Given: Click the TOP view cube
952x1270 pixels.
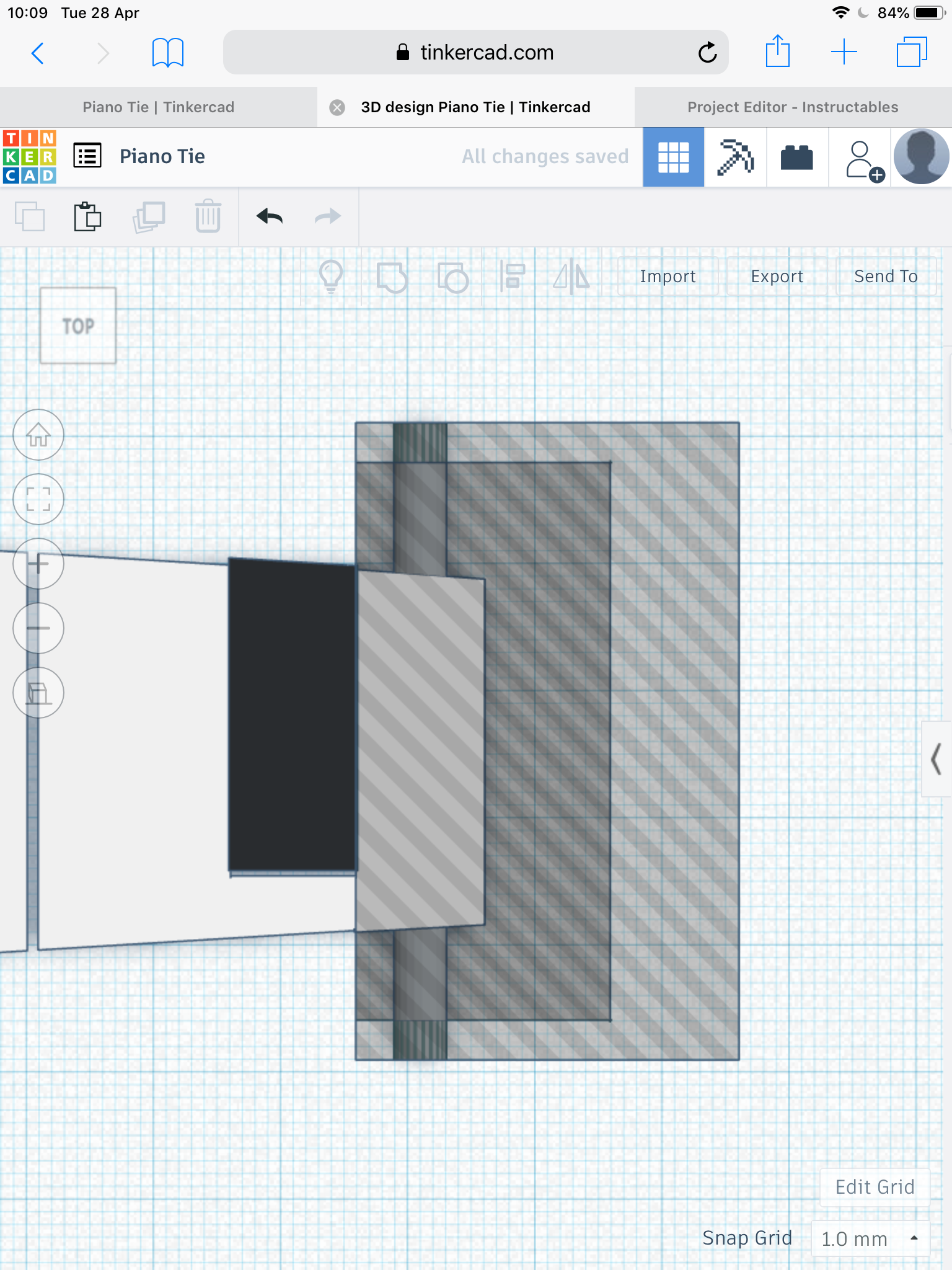Looking at the screenshot, I should pyautogui.click(x=78, y=326).
